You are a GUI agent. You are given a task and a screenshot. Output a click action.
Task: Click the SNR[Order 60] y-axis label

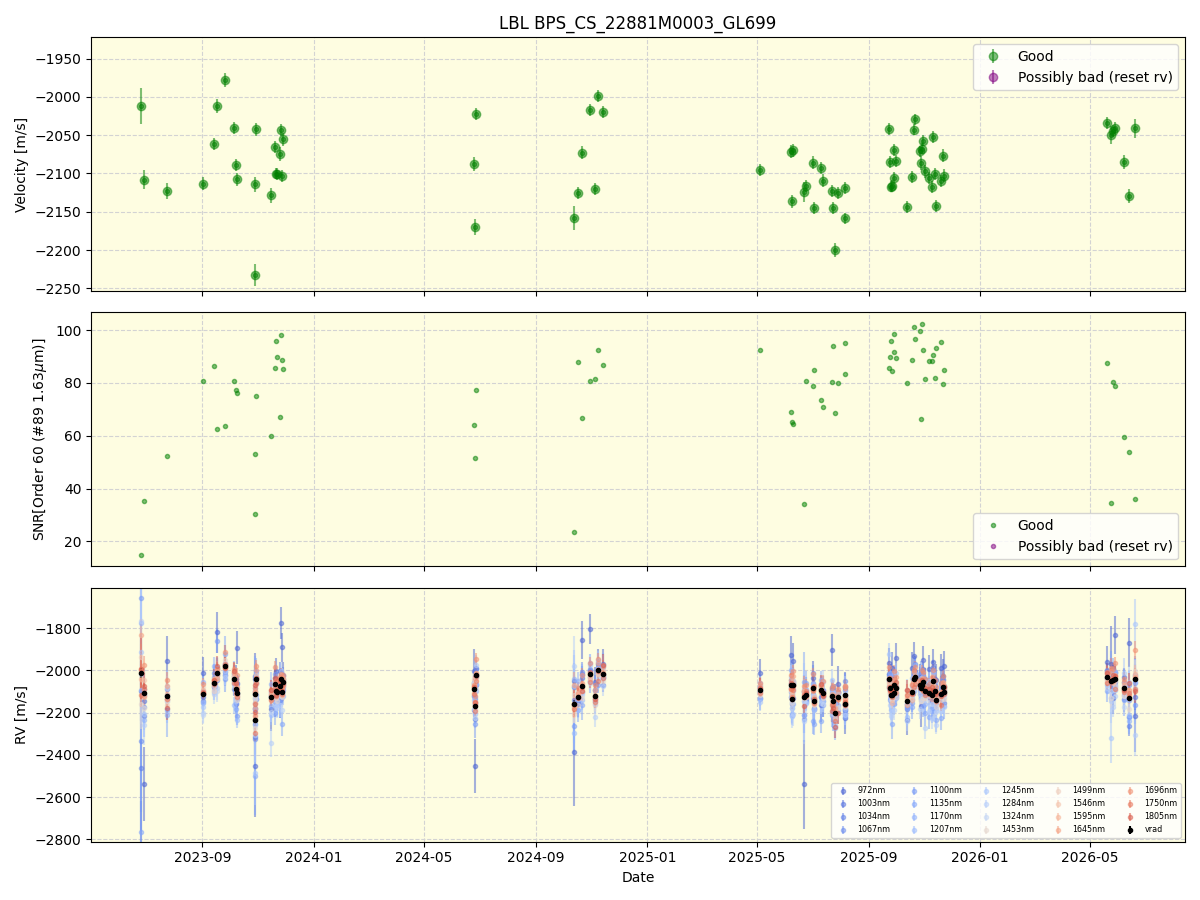pos(39,439)
